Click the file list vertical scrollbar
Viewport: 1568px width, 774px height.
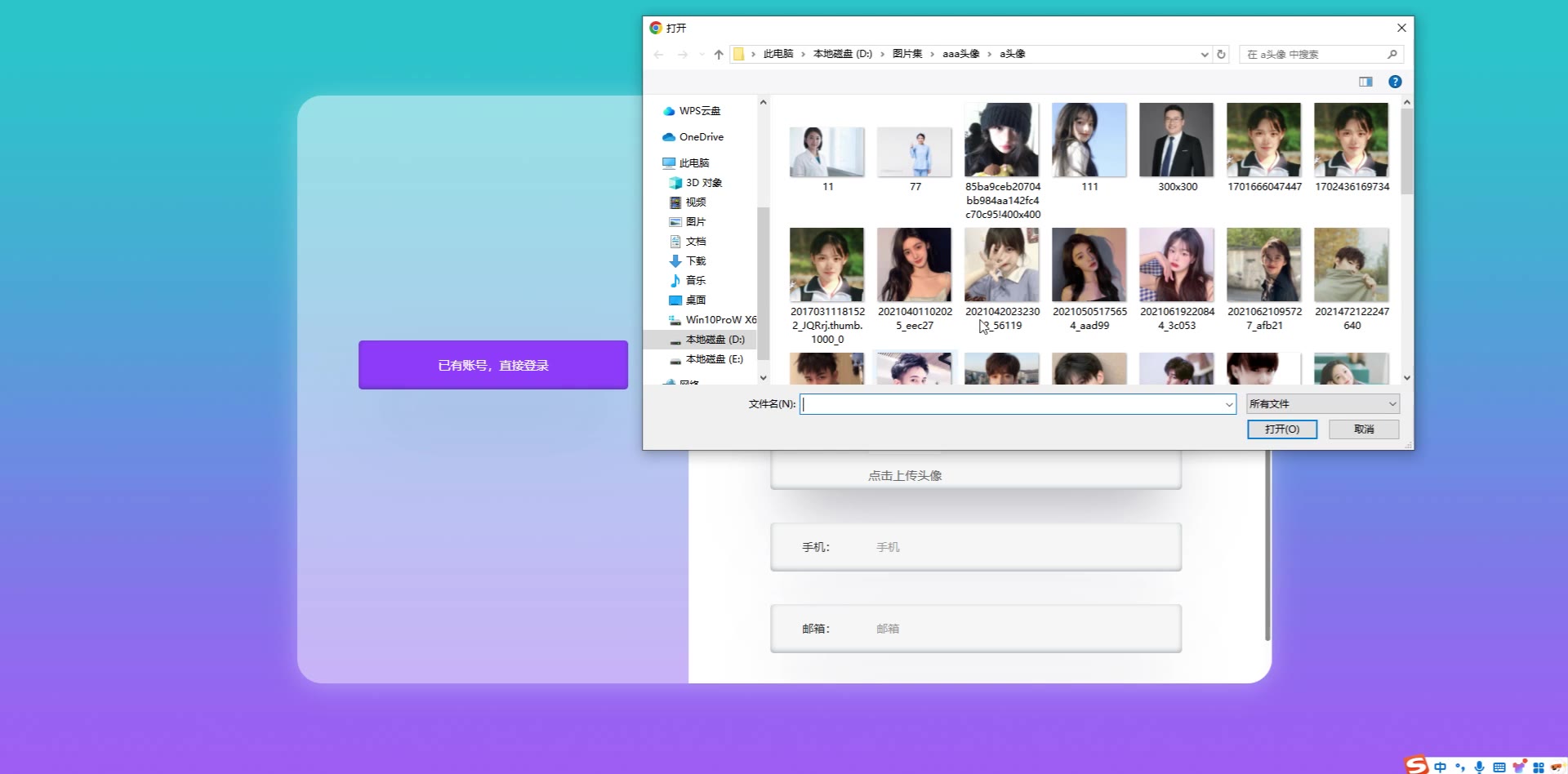1407,151
